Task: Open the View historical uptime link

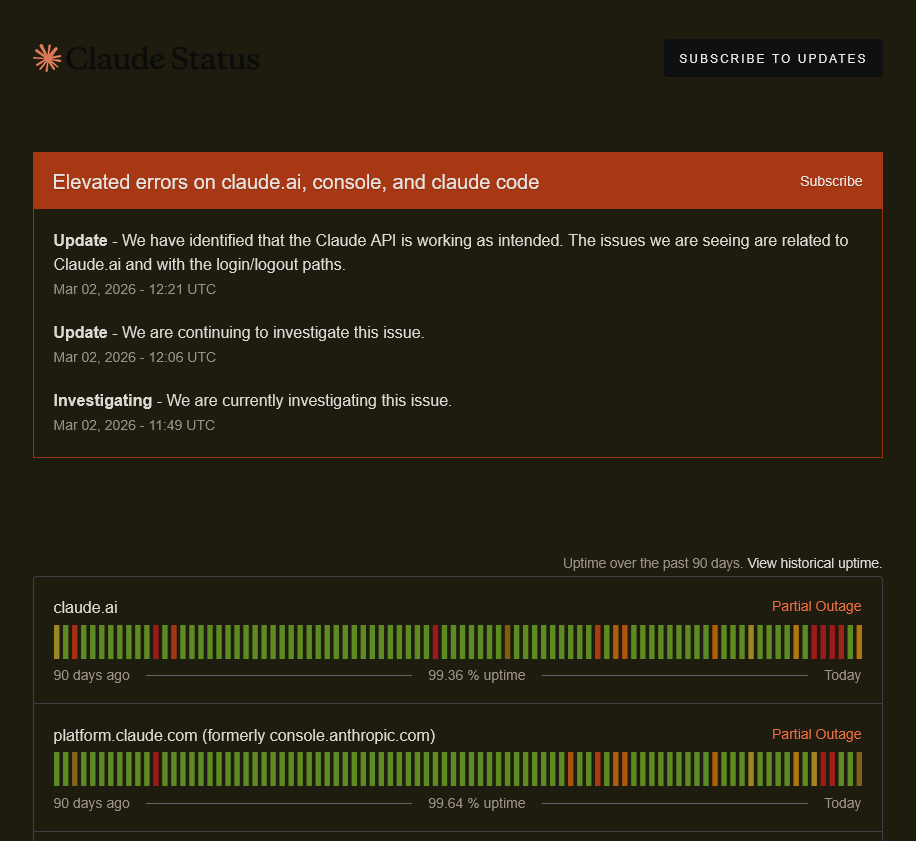Action: pyautogui.click(x=814, y=563)
